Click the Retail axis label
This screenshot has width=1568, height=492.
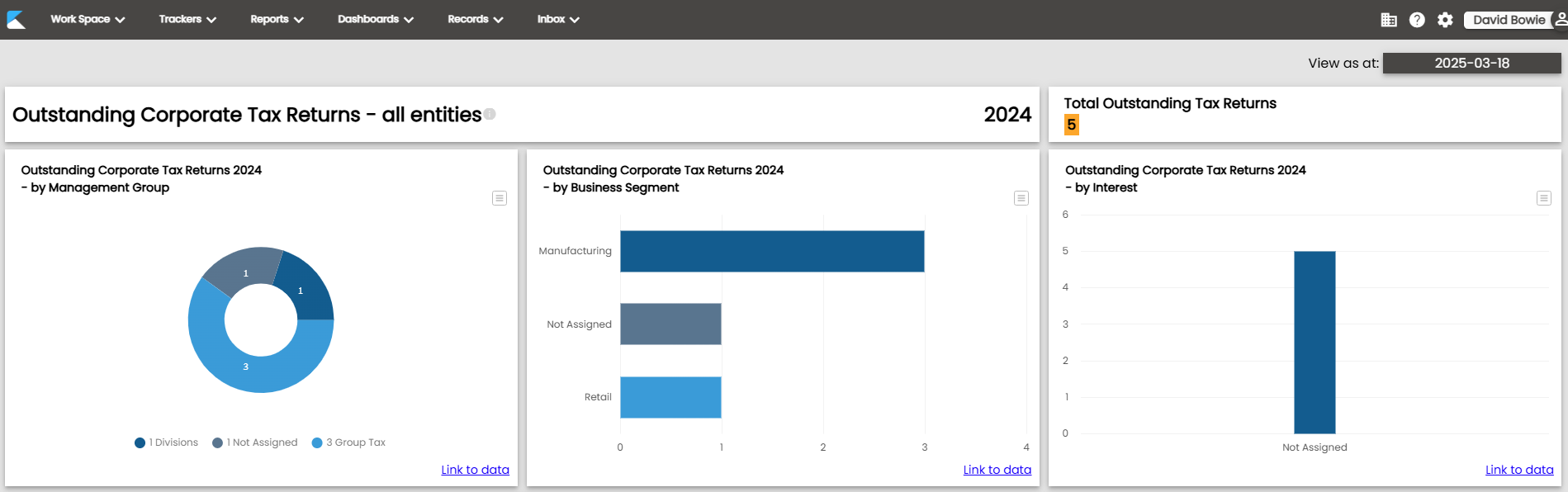pyautogui.click(x=598, y=397)
